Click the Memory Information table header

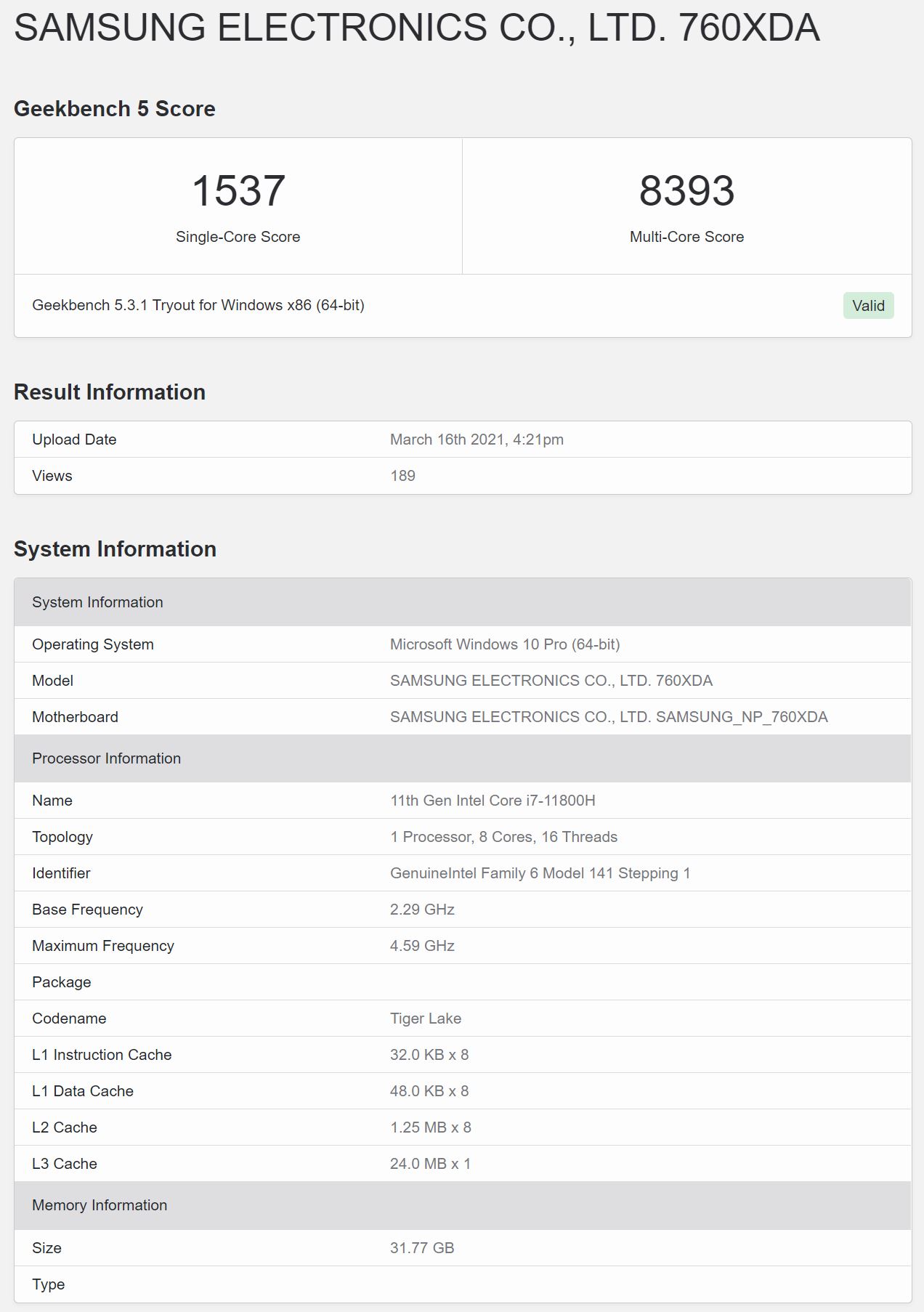click(463, 1205)
